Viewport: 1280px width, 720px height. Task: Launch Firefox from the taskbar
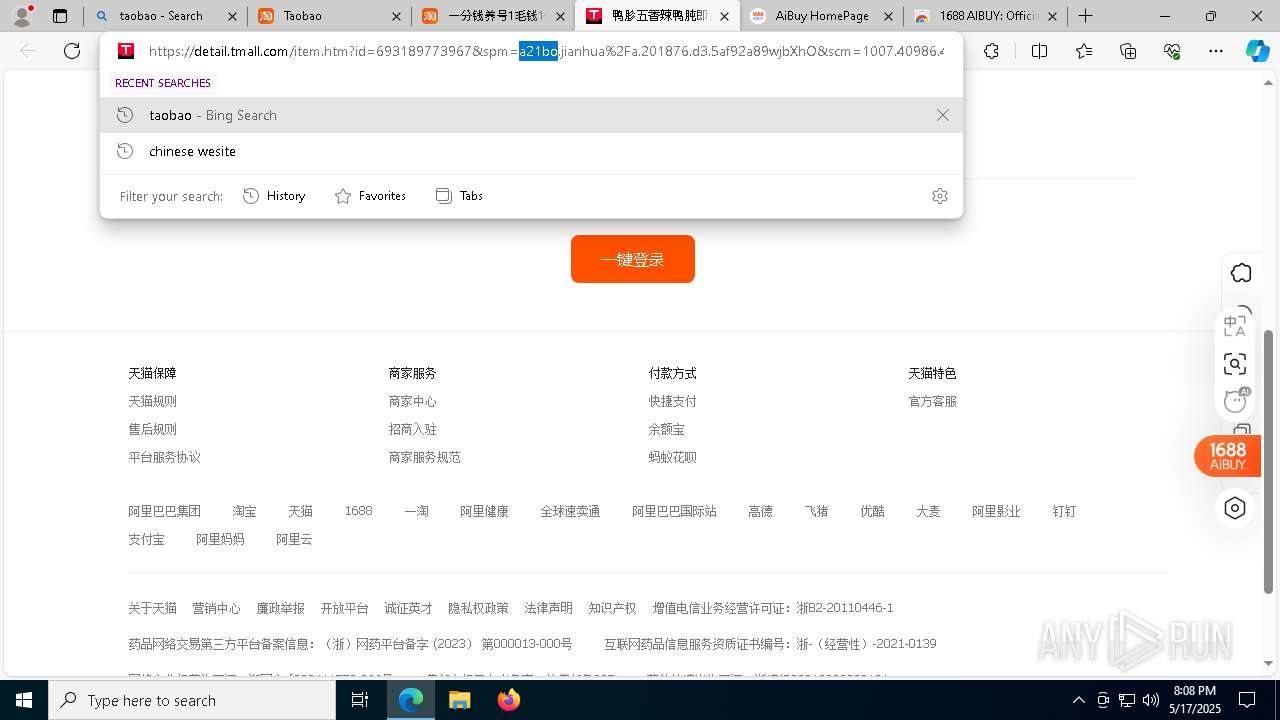pos(509,700)
